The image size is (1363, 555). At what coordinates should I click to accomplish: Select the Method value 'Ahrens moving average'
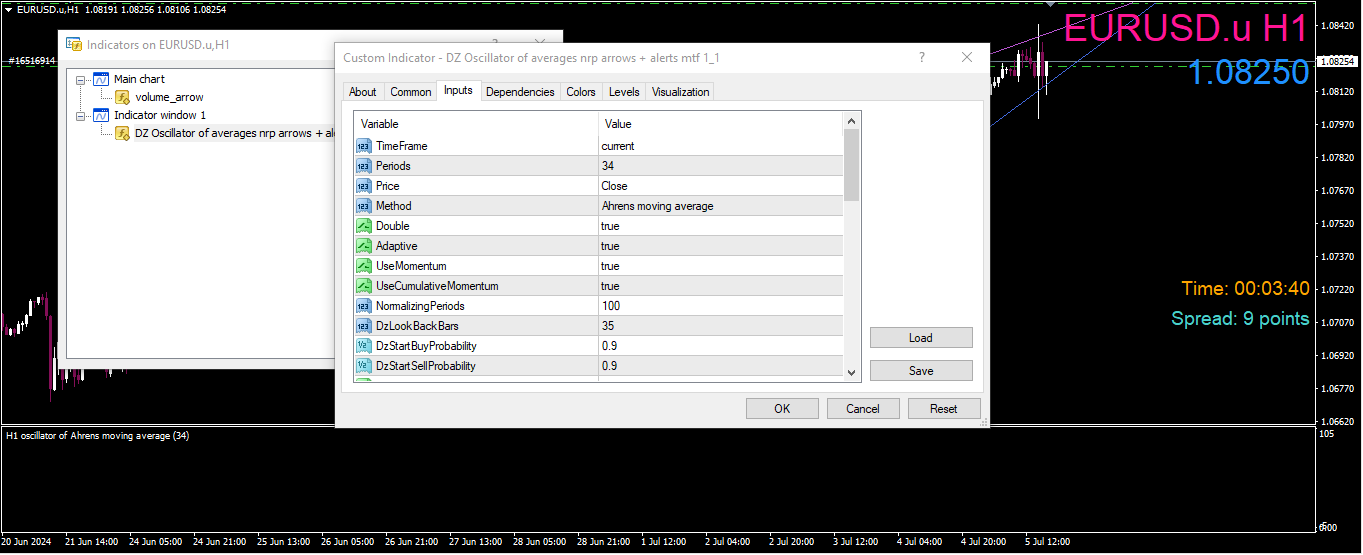coord(658,206)
